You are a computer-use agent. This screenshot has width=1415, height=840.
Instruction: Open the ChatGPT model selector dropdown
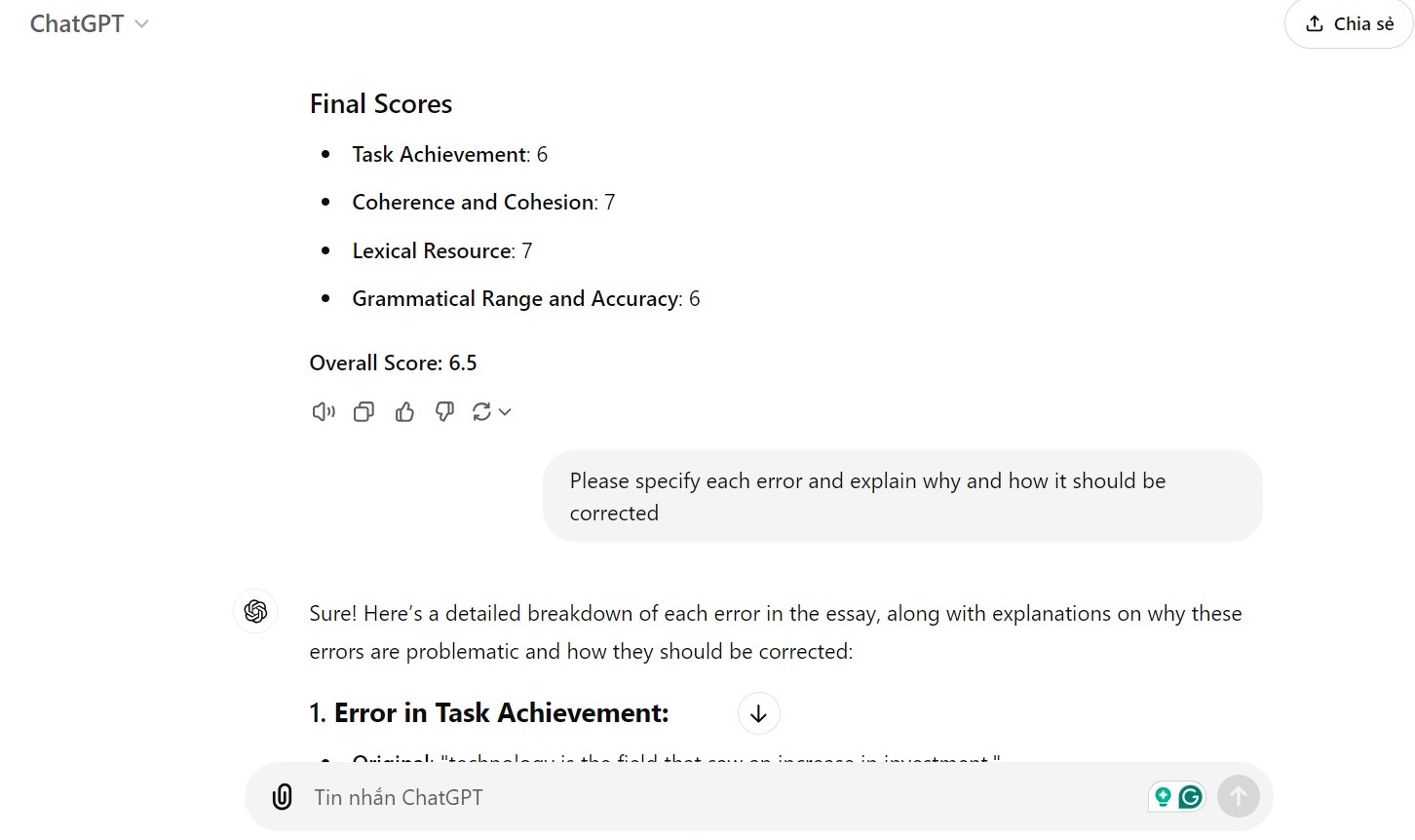click(89, 23)
